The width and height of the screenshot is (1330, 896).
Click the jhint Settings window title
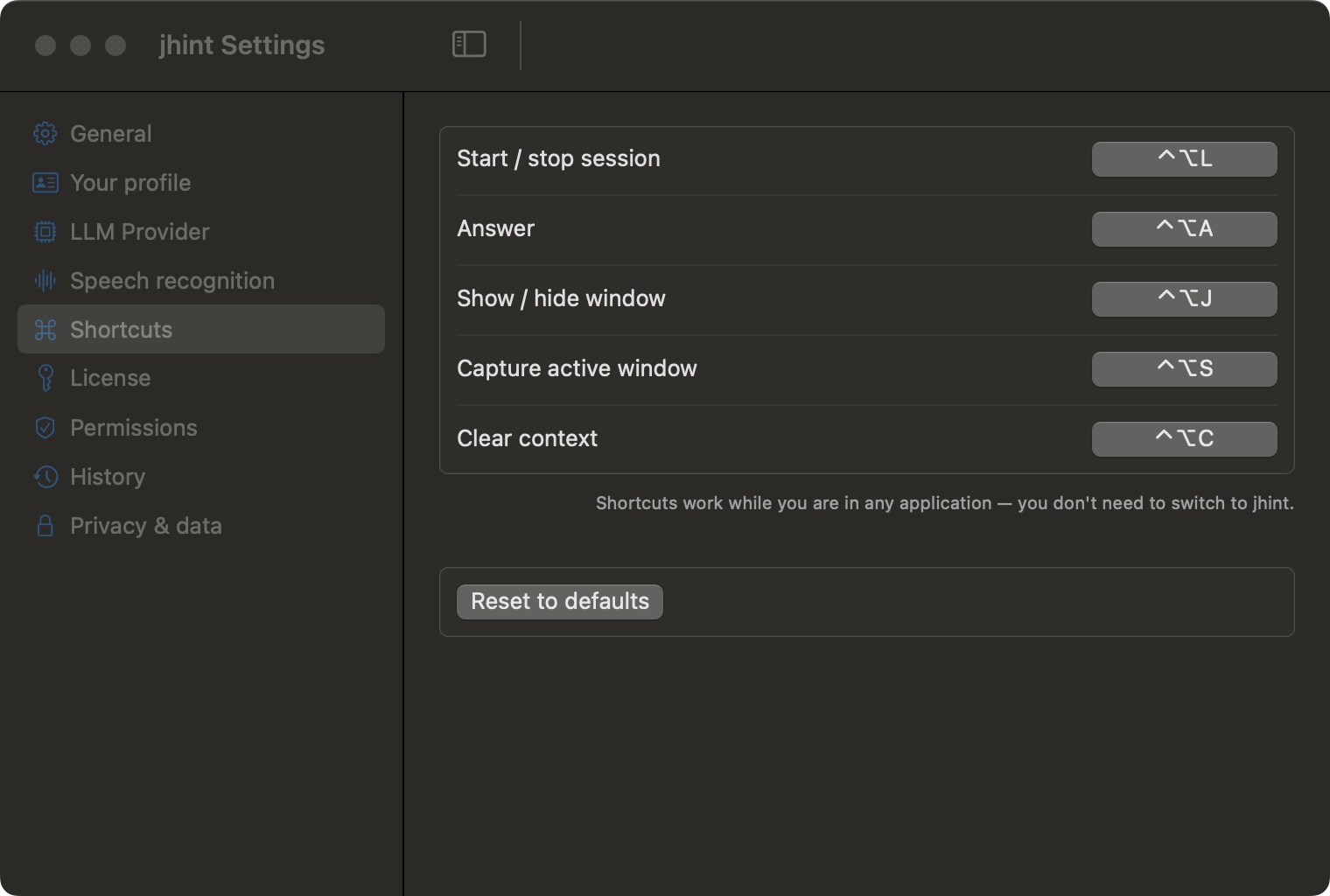tap(241, 45)
